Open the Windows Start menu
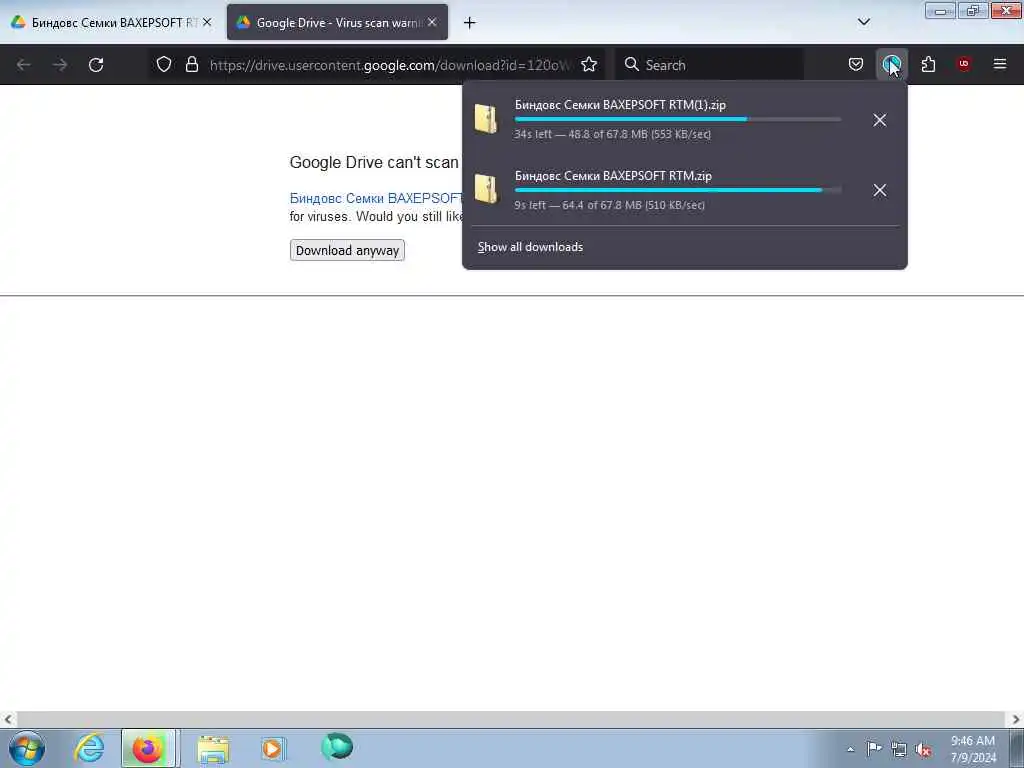This screenshot has width=1024, height=768. click(27, 748)
